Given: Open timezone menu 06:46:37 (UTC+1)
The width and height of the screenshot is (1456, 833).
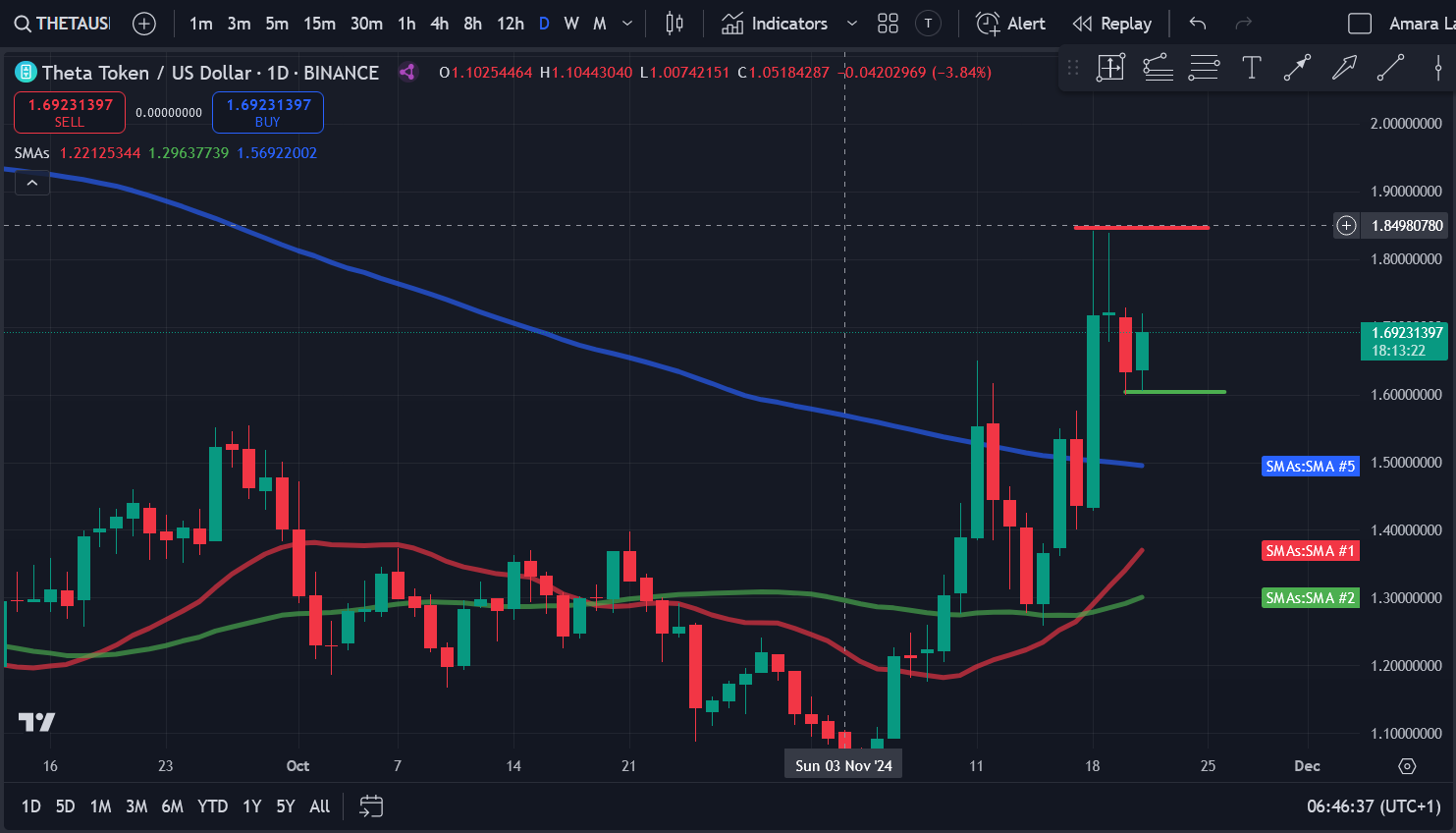Looking at the screenshot, I should point(1374,806).
